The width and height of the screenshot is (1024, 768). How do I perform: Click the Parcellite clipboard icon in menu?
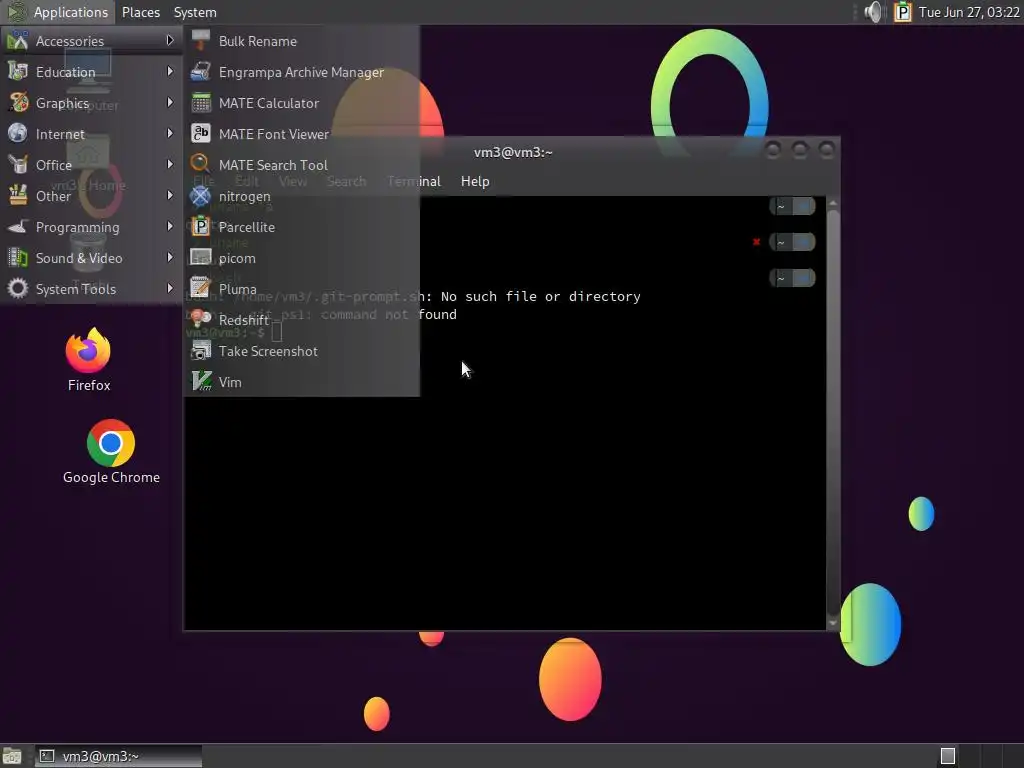coord(200,226)
